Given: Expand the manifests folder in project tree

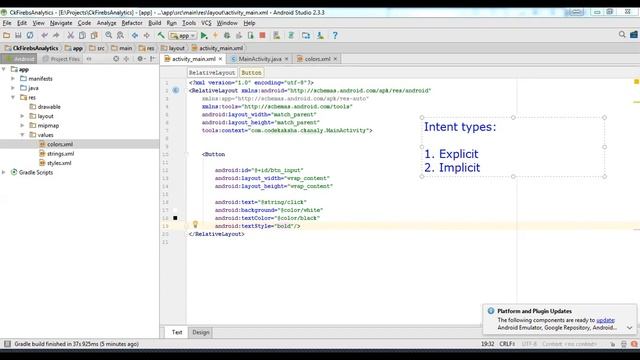Looking at the screenshot, I should [x=13, y=78].
